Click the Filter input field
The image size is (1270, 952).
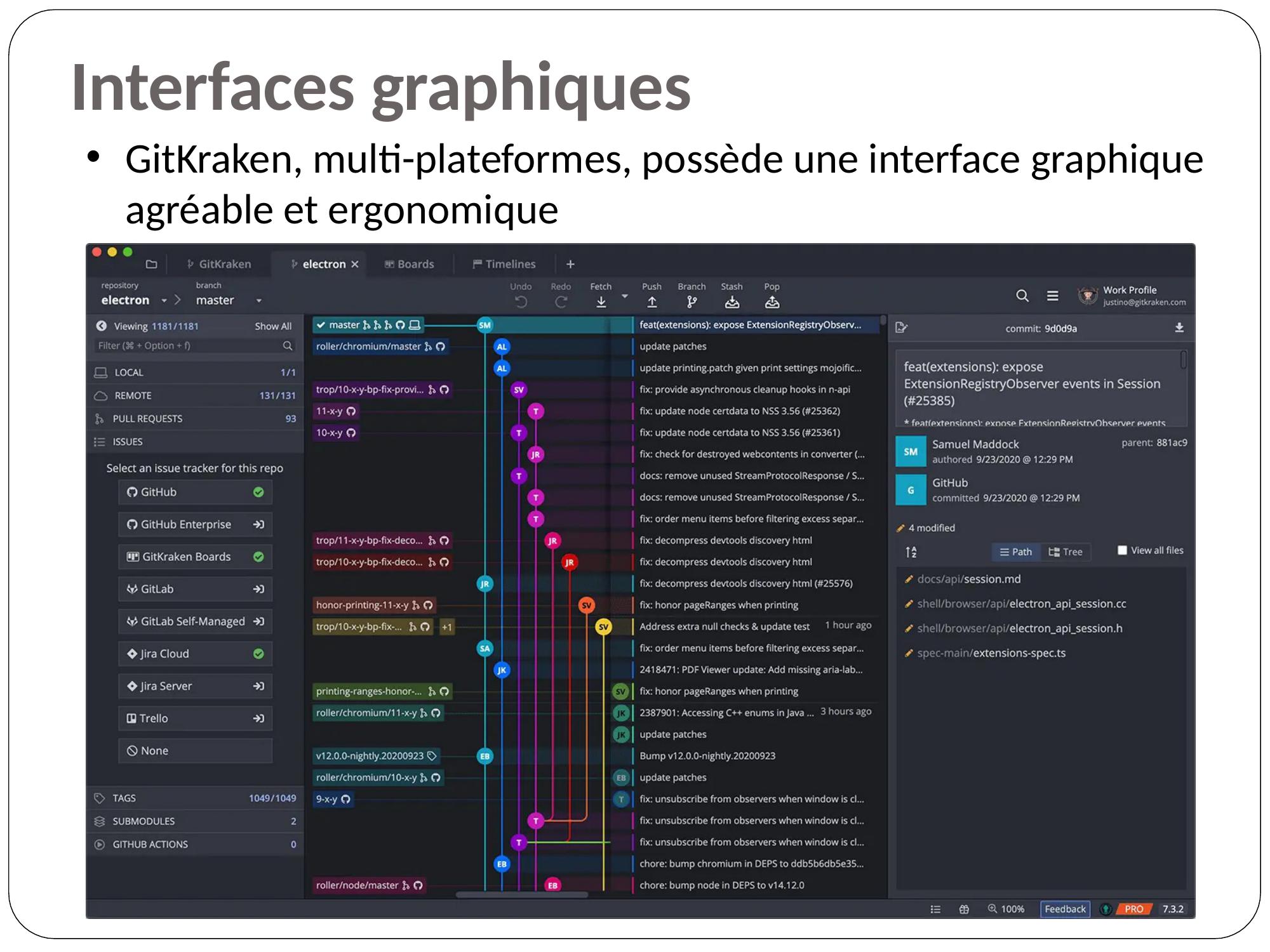pyautogui.click(x=194, y=346)
